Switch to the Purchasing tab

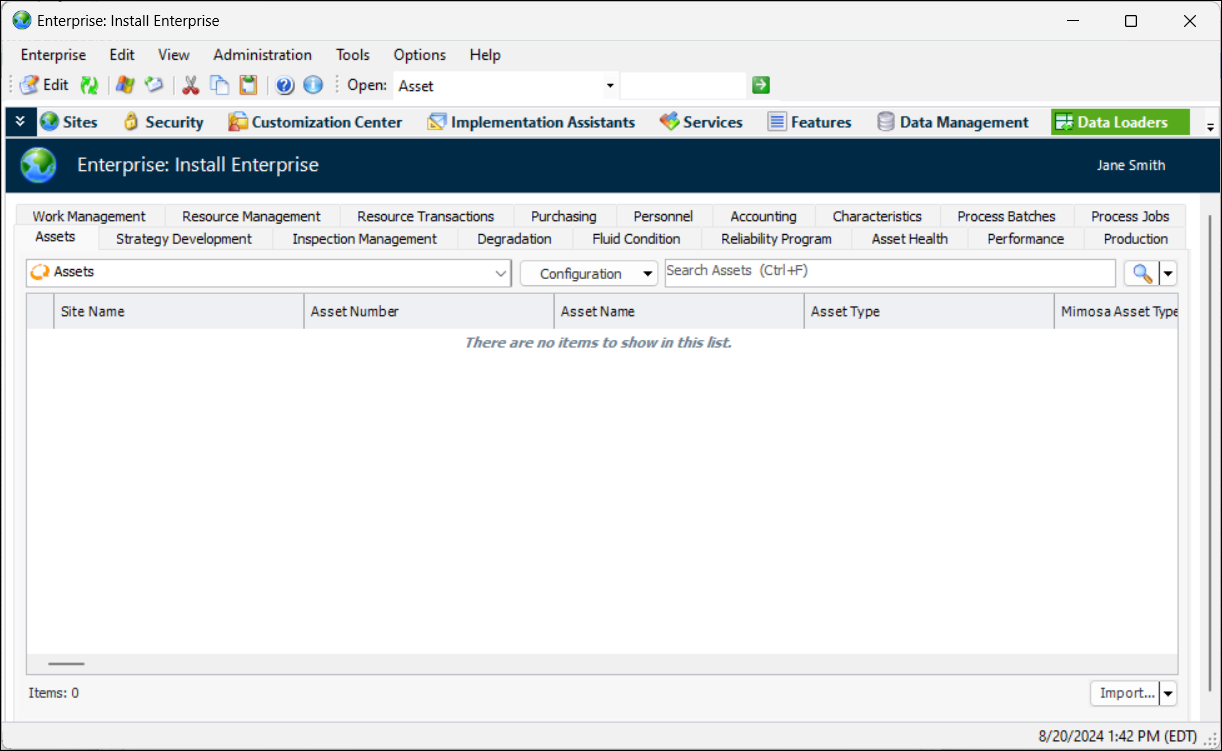tap(564, 216)
